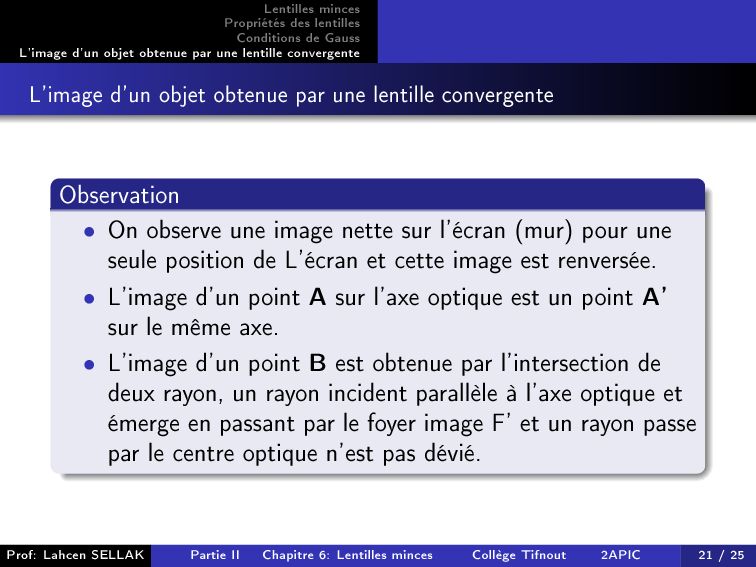This screenshot has height=567, width=756.
Task: Jump to the 'Propriétés des lentilles' section
Action: click(x=291, y=23)
